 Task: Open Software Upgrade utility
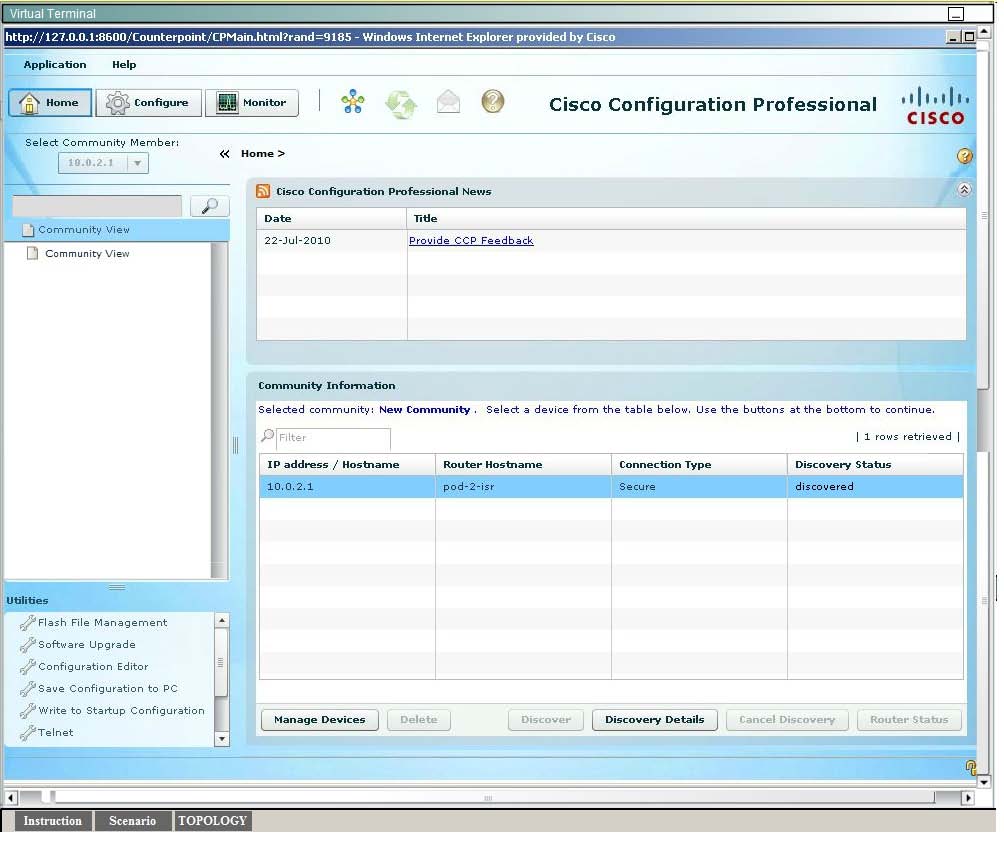(86, 644)
